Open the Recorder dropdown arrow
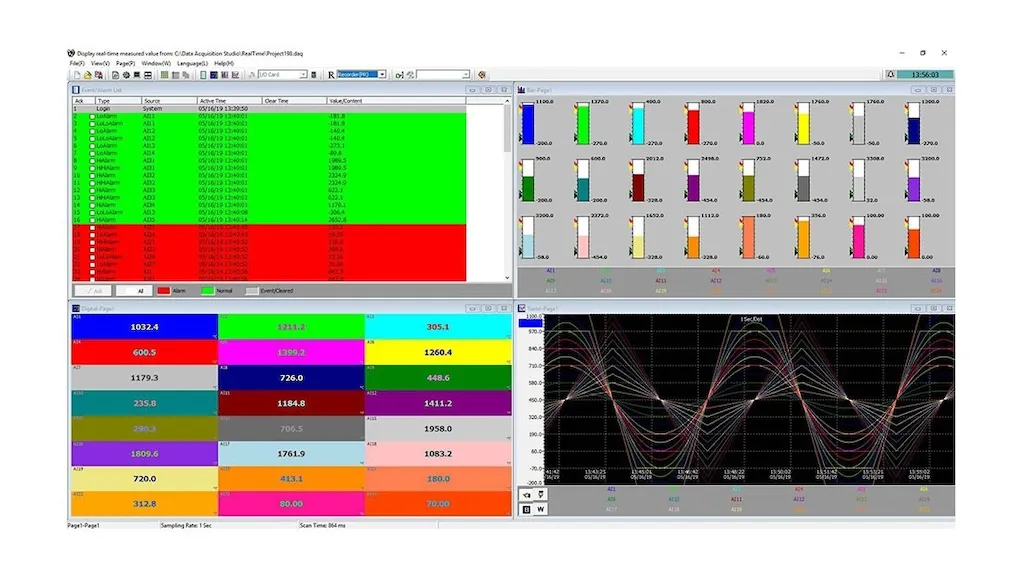 point(382,75)
